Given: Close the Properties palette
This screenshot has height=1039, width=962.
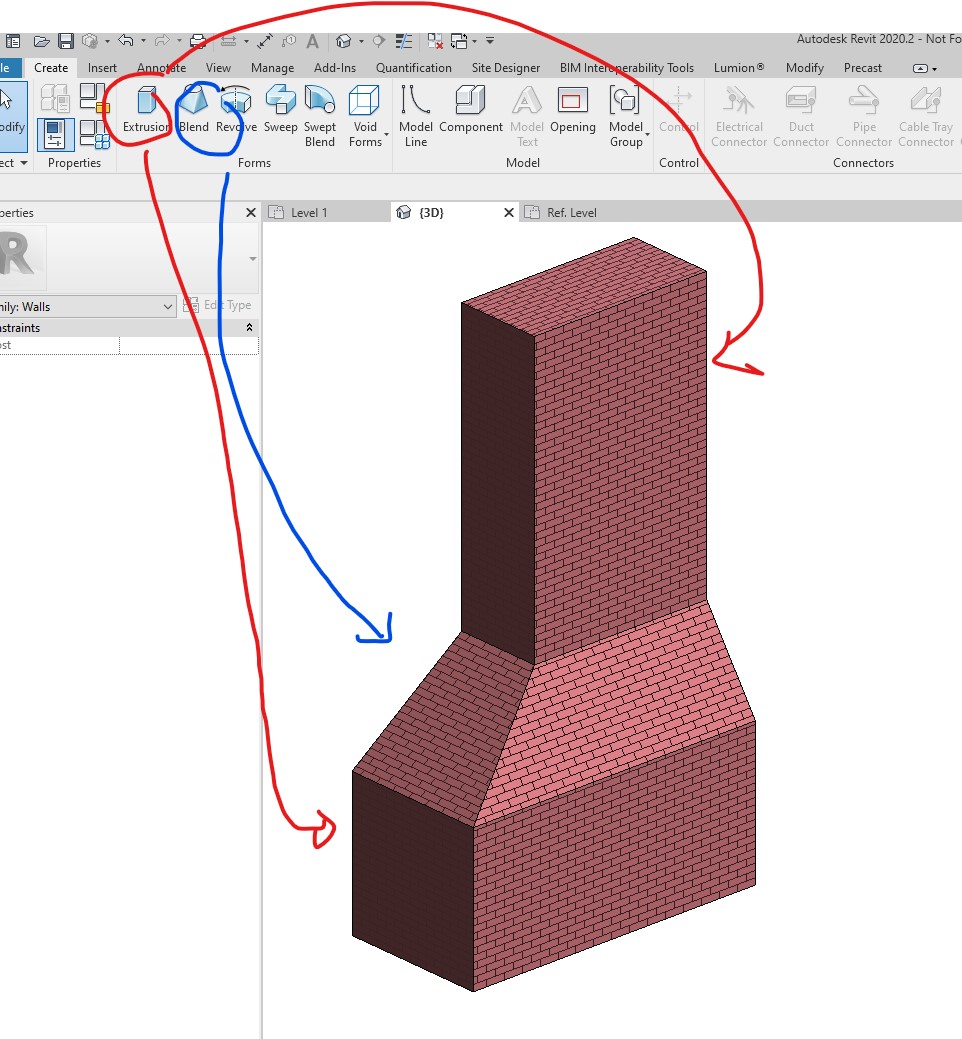Looking at the screenshot, I should (x=250, y=213).
